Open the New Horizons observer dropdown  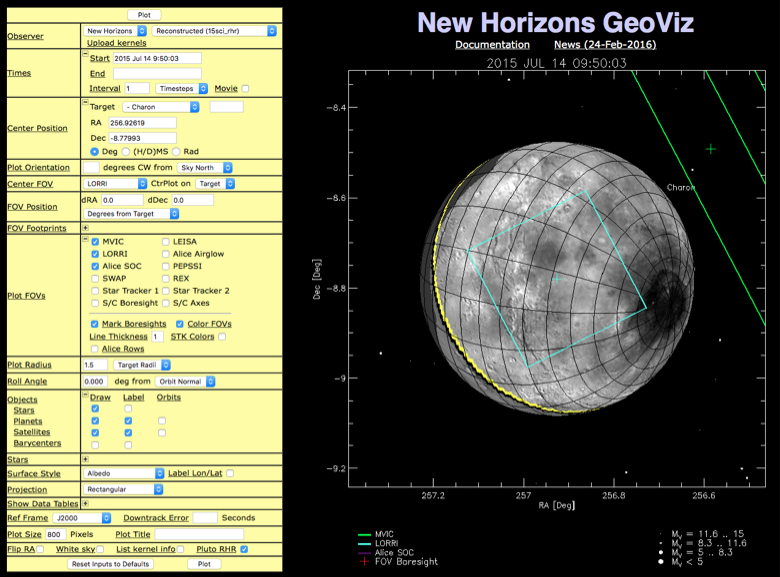click(x=115, y=31)
